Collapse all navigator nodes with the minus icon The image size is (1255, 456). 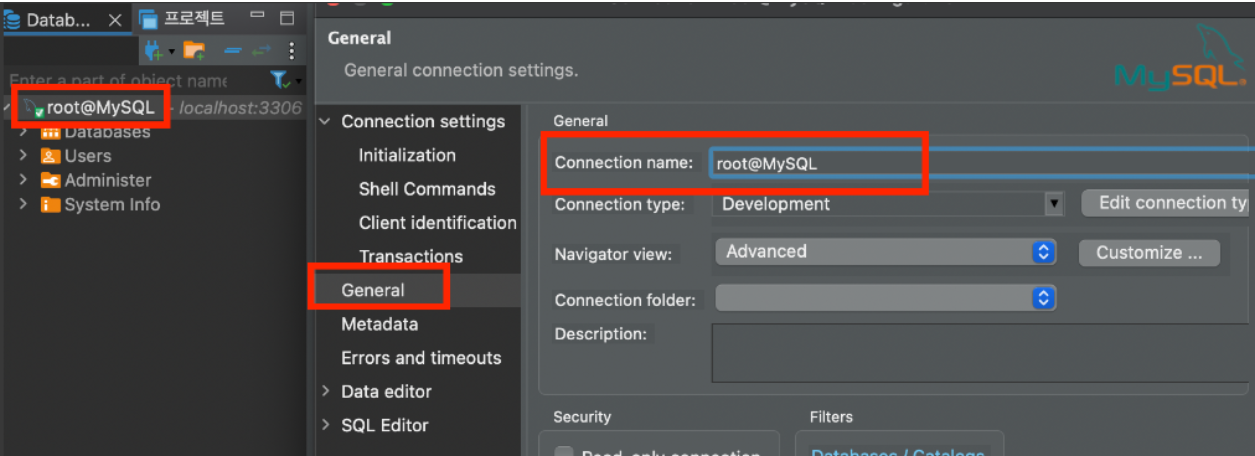coord(232,50)
